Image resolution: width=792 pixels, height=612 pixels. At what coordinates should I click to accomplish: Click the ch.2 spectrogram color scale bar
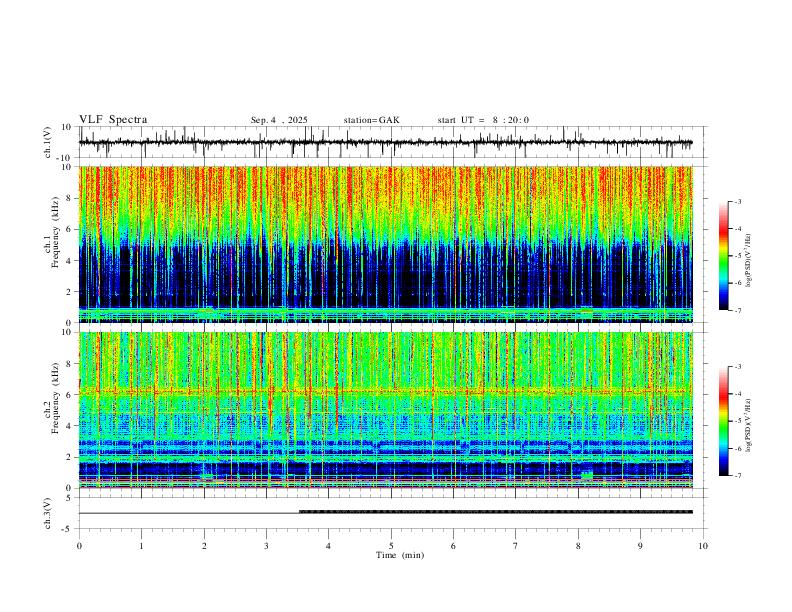tap(723, 421)
